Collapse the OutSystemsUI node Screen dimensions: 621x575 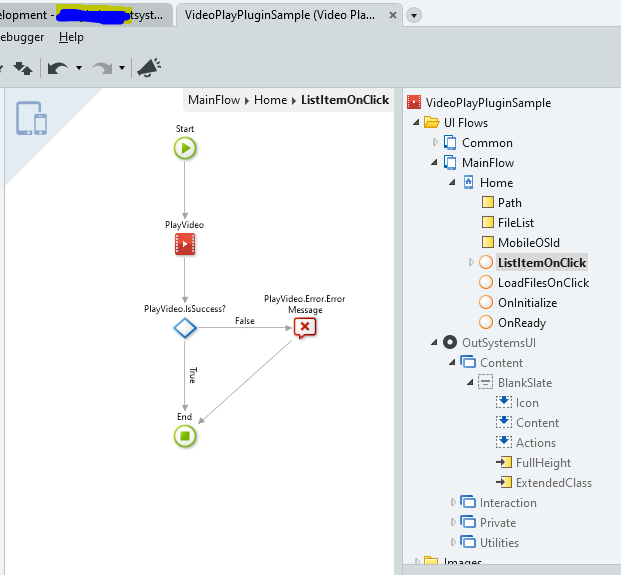[x=434, y=342]
